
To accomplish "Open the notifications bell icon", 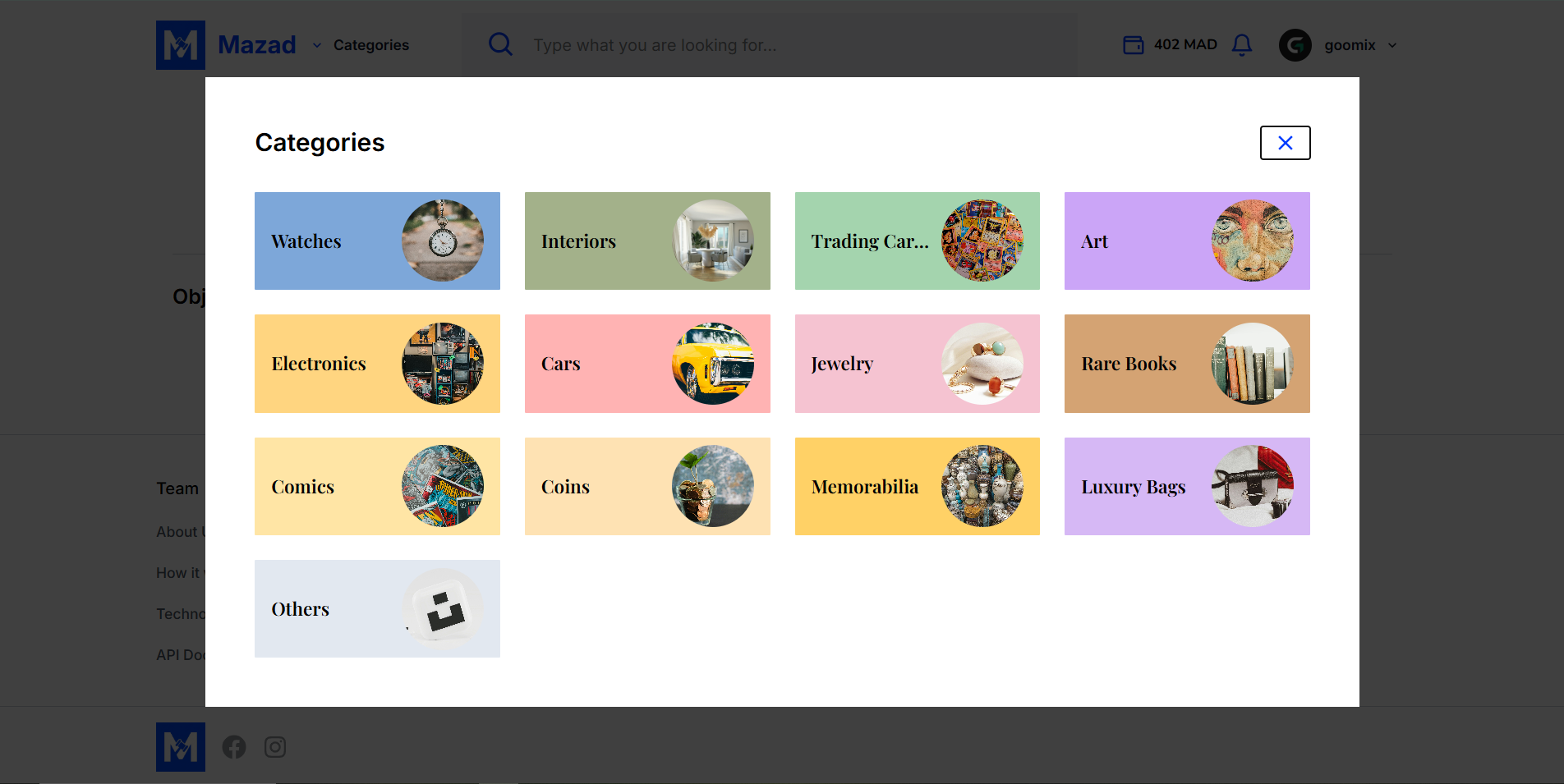I will 1242,44.
